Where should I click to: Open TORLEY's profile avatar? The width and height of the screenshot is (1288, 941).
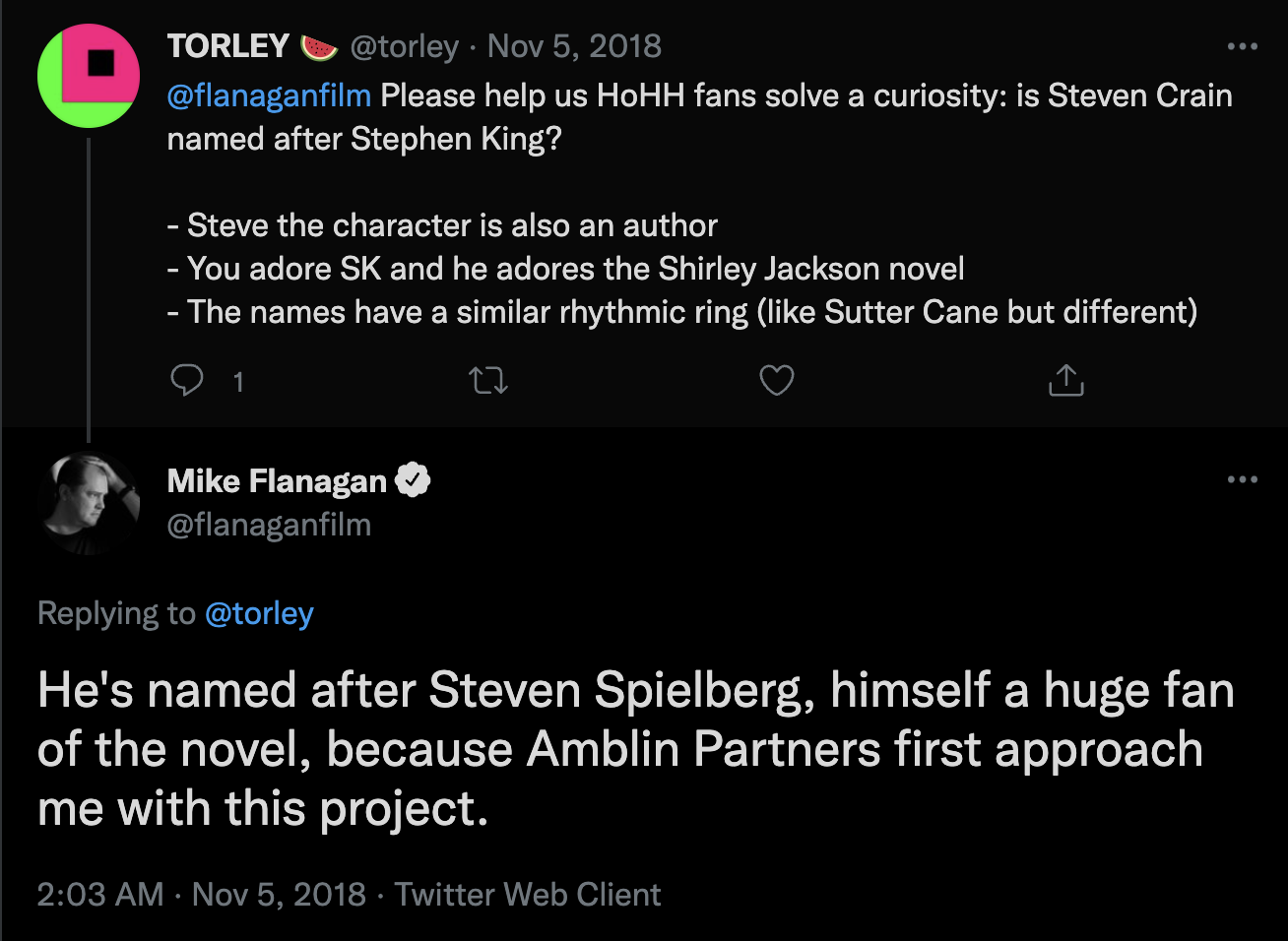[x=89, y=77]
